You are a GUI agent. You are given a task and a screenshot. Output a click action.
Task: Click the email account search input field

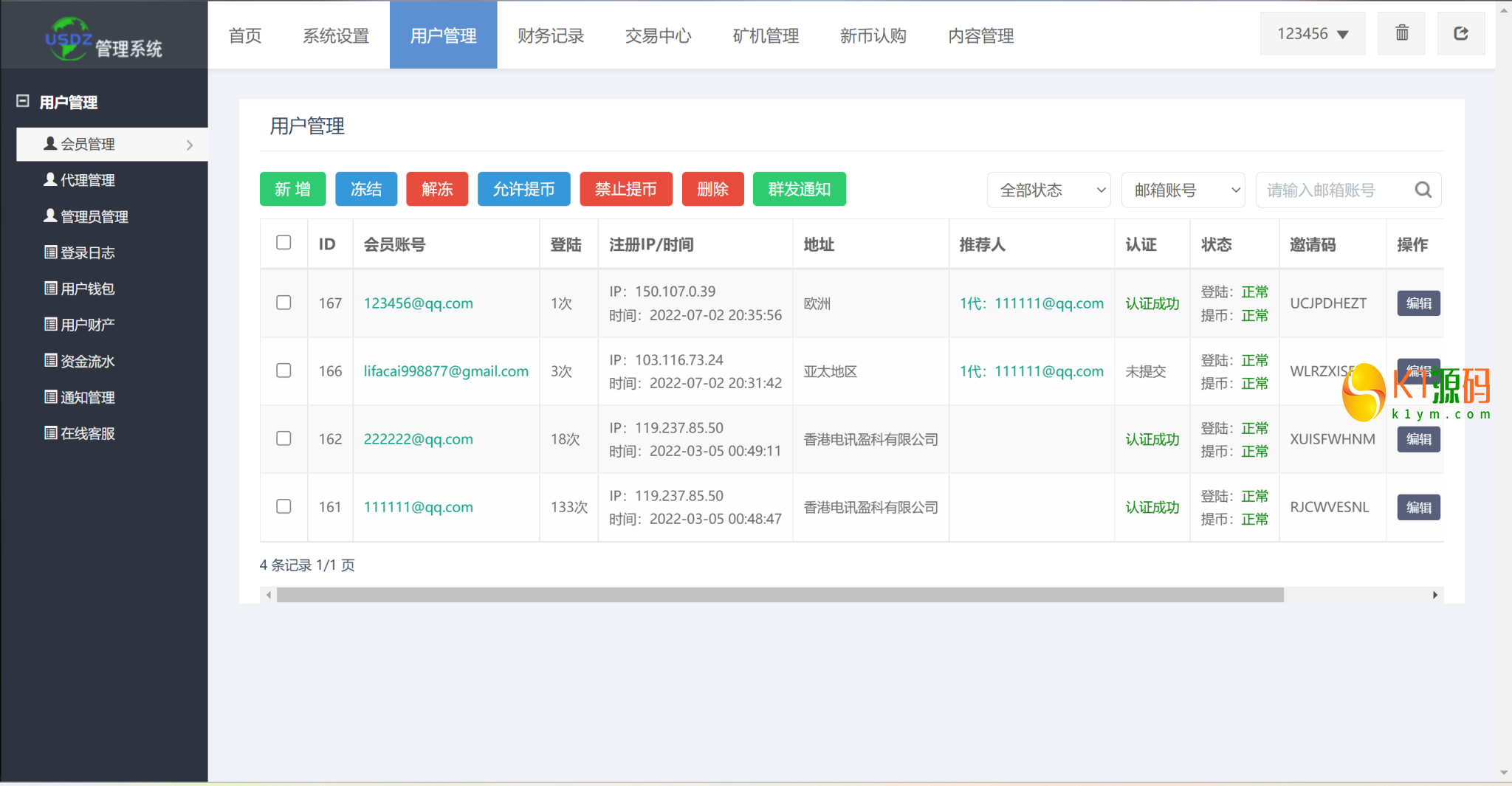(1333, 190)
